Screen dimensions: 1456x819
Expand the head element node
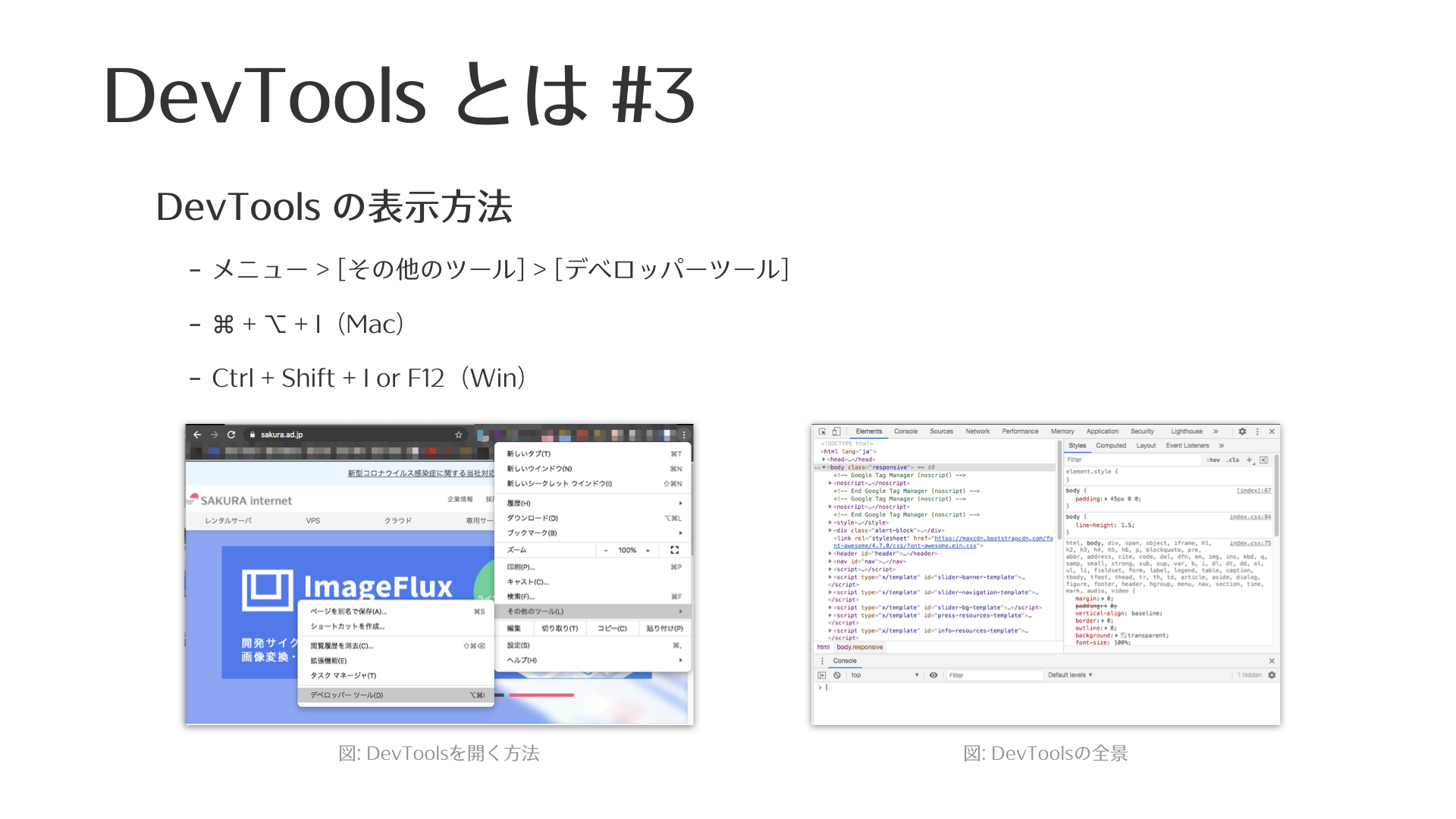(x=824, y=460)
